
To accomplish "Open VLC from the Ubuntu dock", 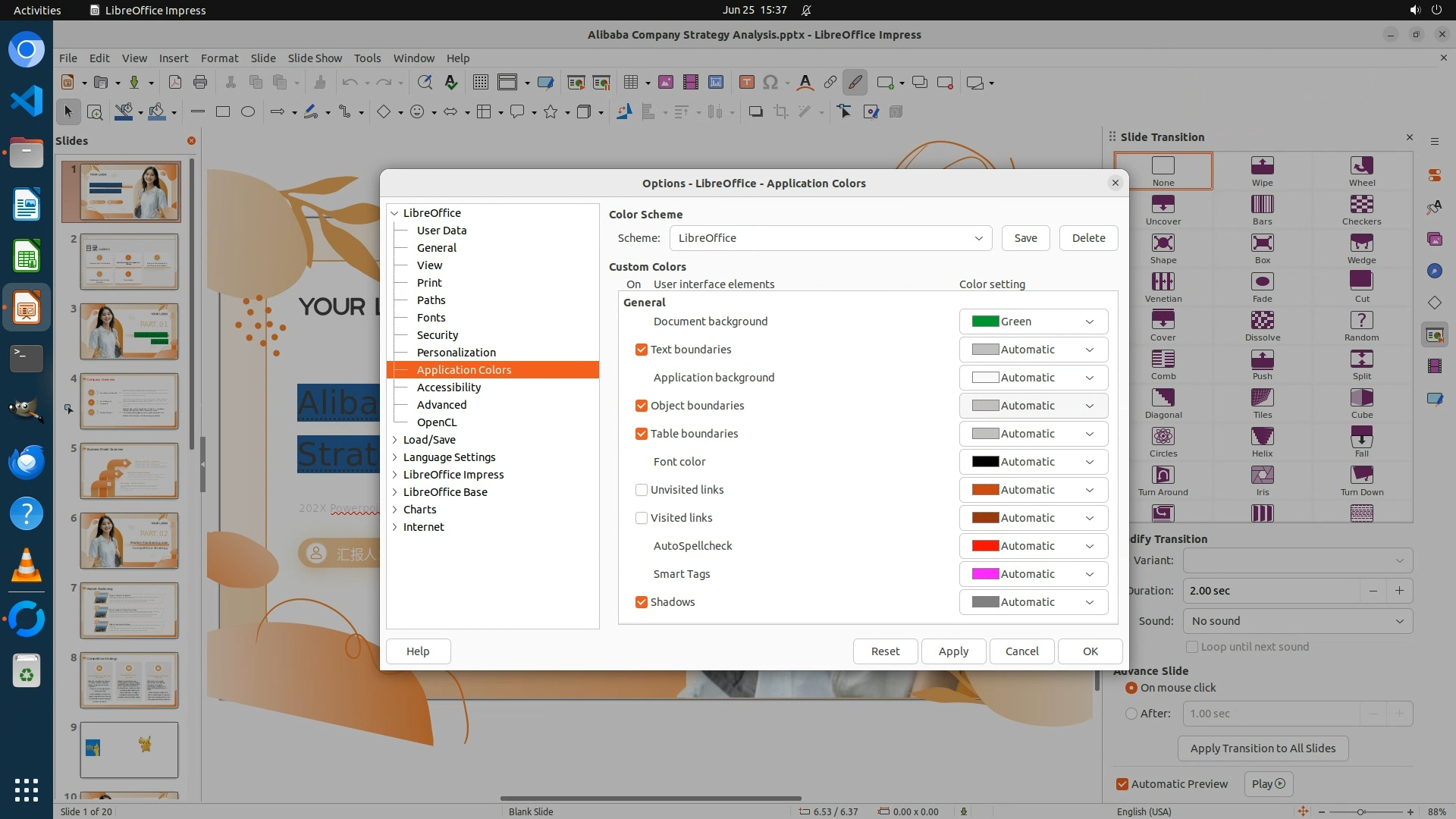I will [x=26, y=565].
